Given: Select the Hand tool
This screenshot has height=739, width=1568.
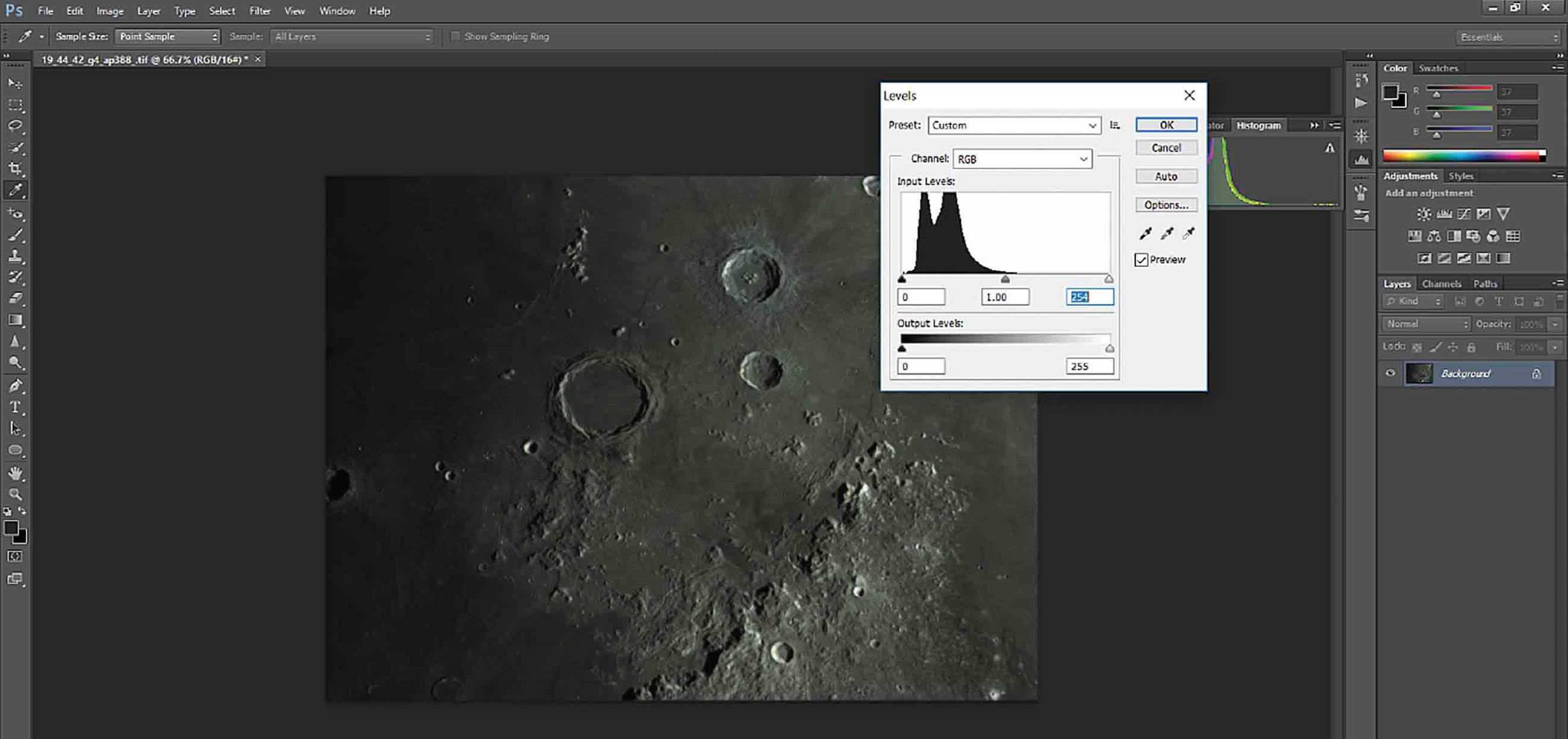Looking at the screenshot, I should [16, 473].
